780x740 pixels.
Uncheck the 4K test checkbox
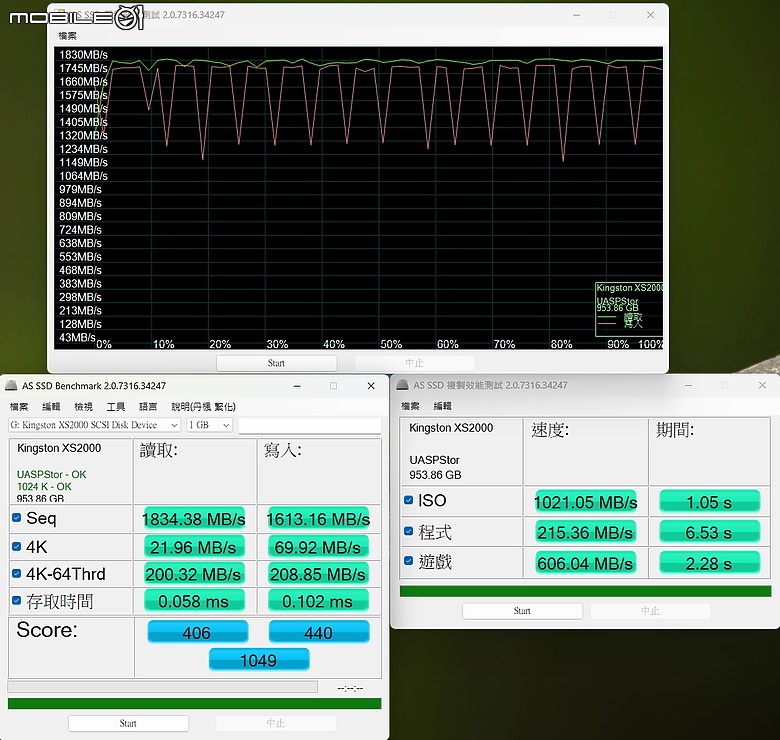click(x=16, y=547)
